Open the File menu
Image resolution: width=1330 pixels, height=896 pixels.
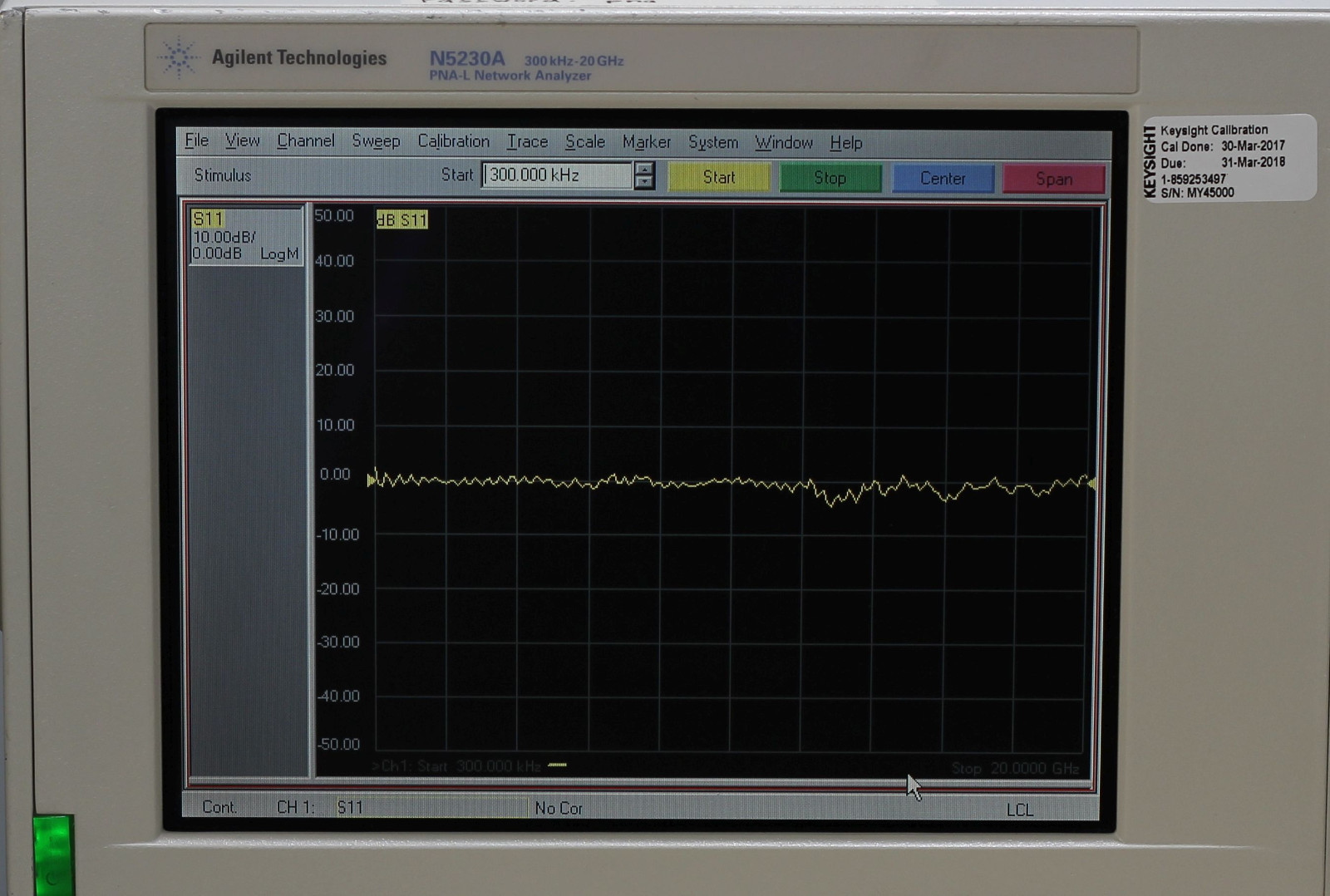pos(196,141)
